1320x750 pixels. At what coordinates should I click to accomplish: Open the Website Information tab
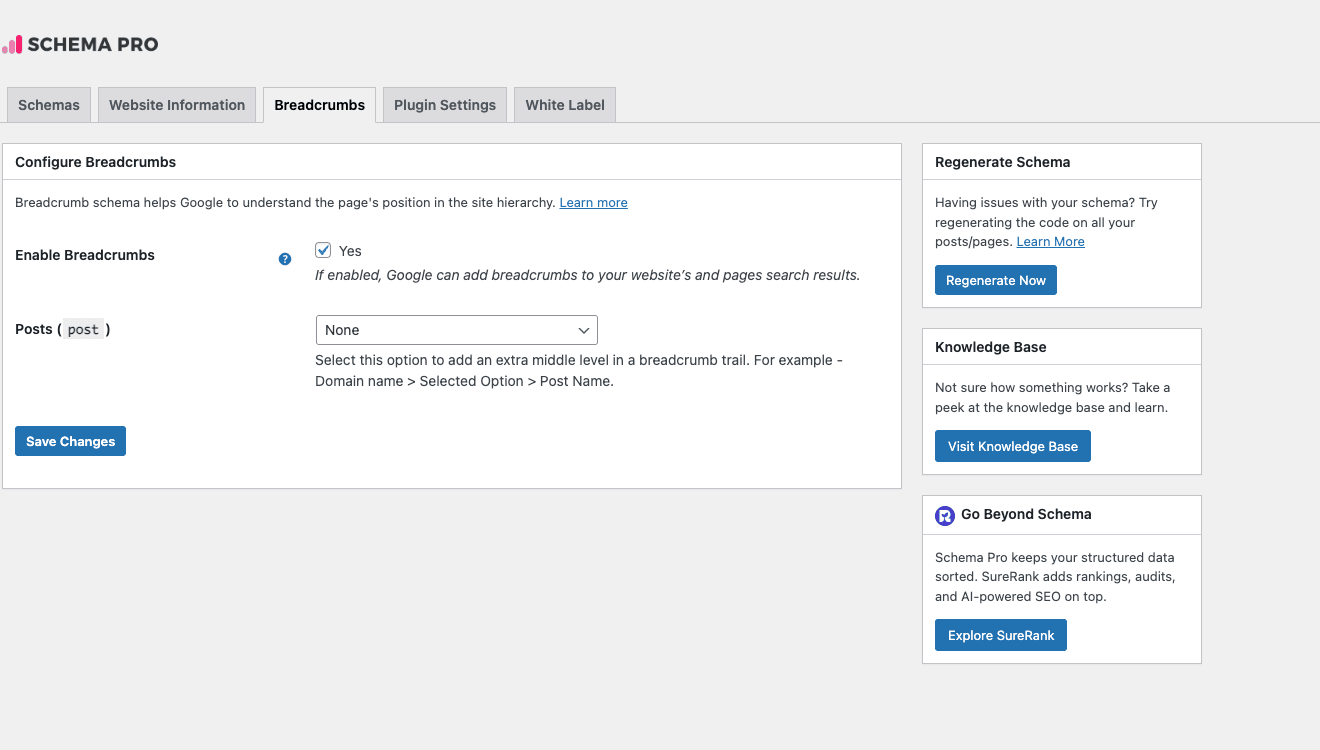(x=177, y=105)
